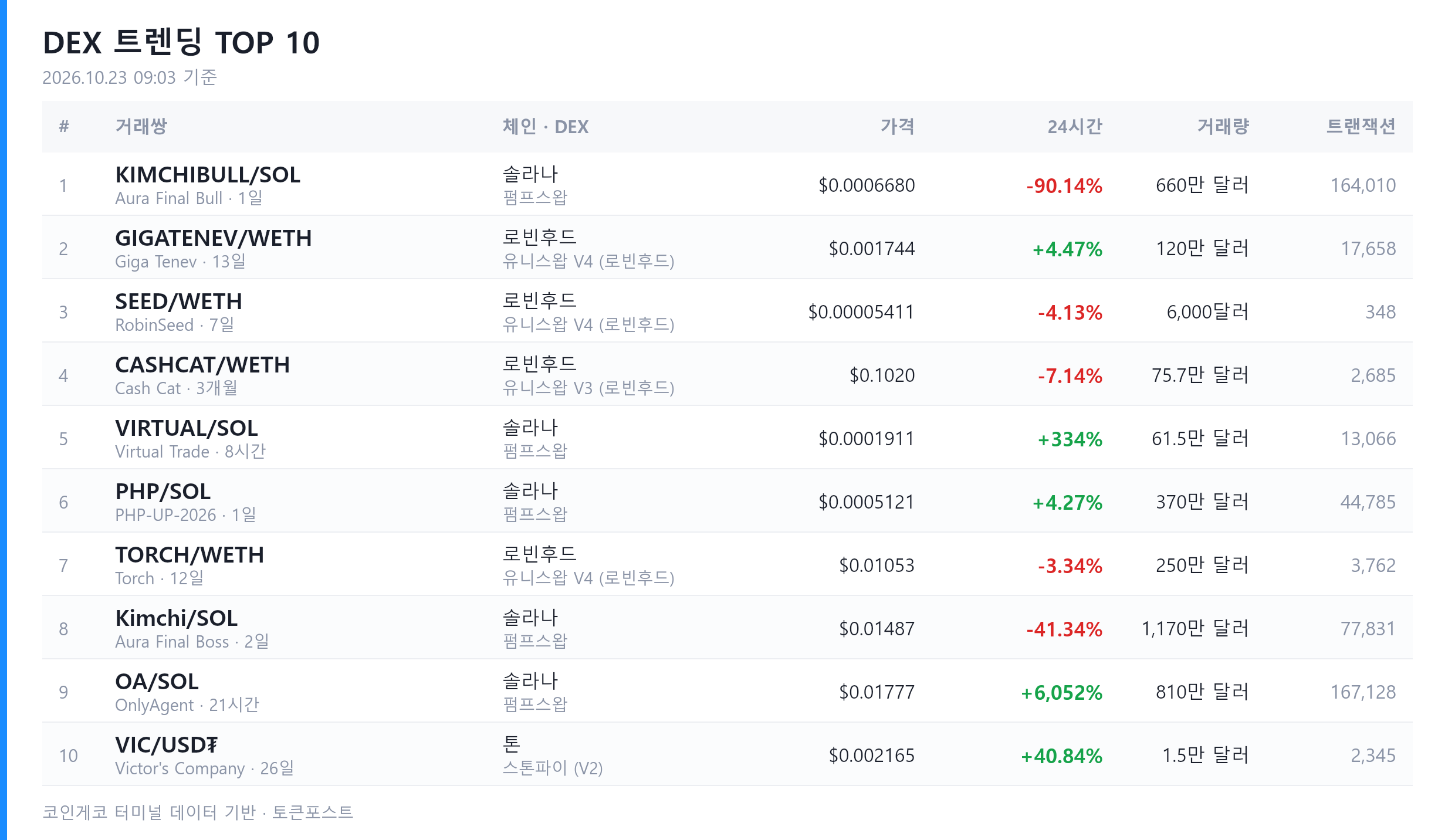Click the price $0.0006680

pyautogui.click(x=867, y=185)
